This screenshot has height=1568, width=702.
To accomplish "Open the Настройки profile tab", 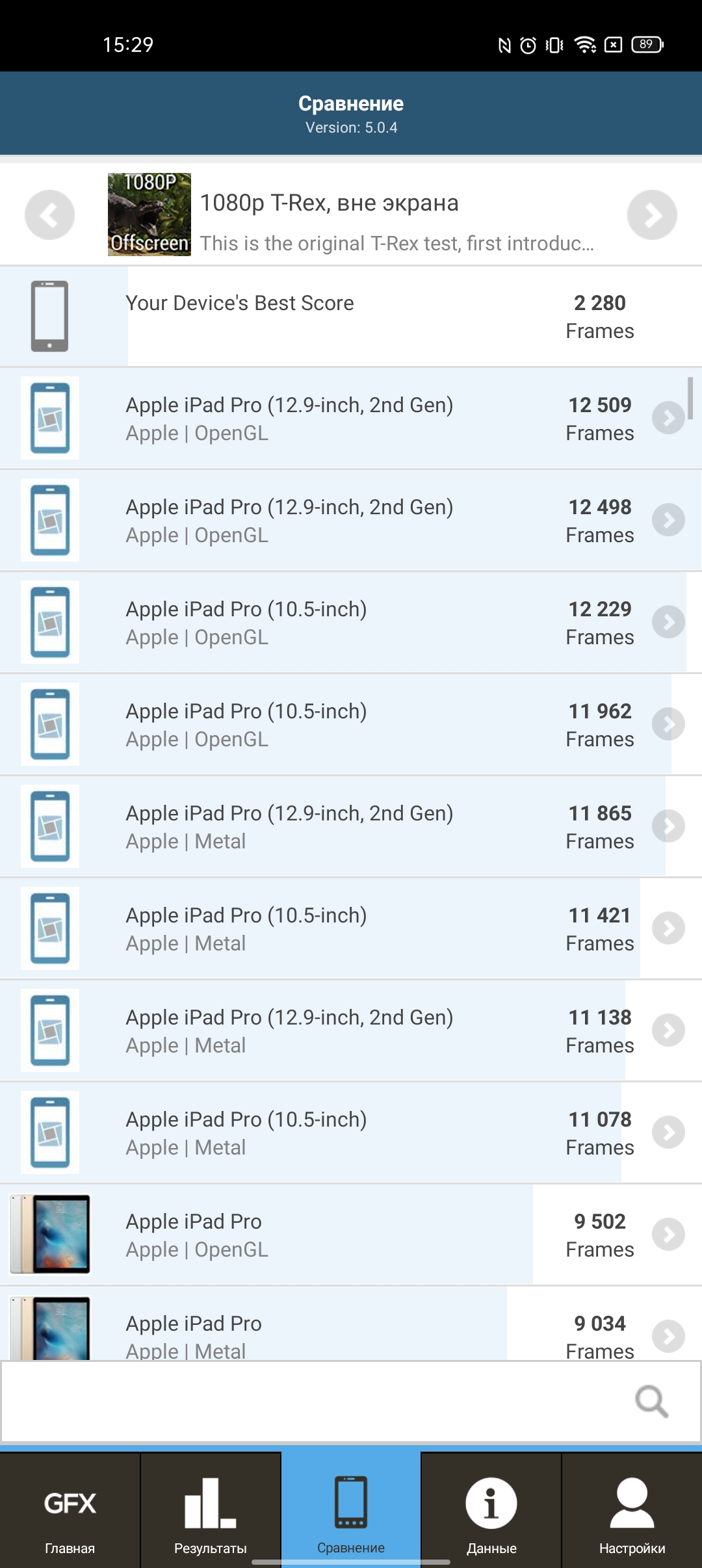I will [632, 1511].
